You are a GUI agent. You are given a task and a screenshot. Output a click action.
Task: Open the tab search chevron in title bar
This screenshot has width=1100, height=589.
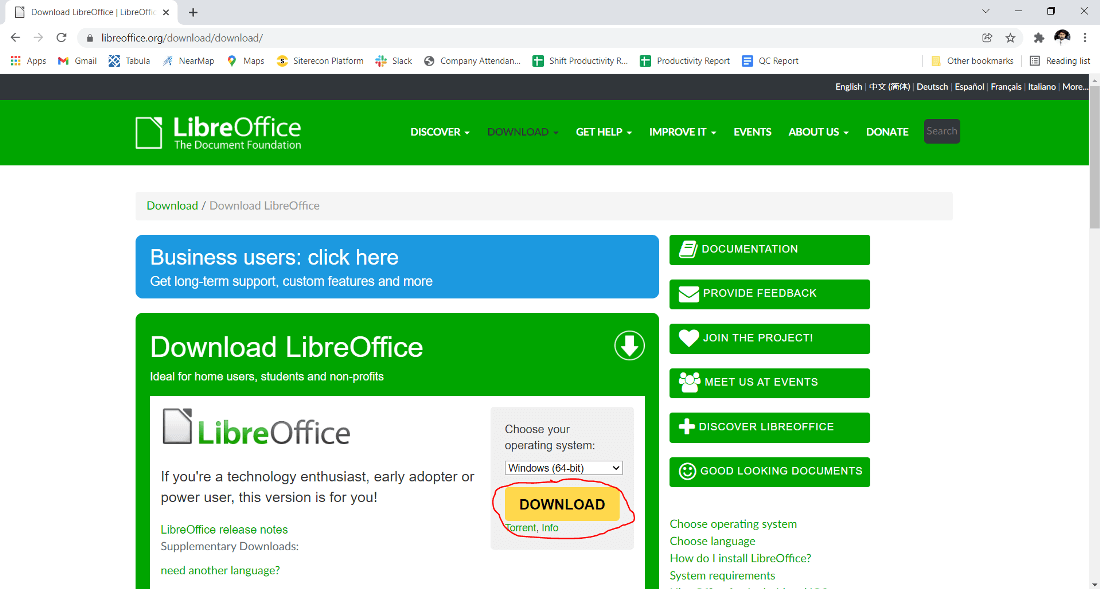(986, 11)
